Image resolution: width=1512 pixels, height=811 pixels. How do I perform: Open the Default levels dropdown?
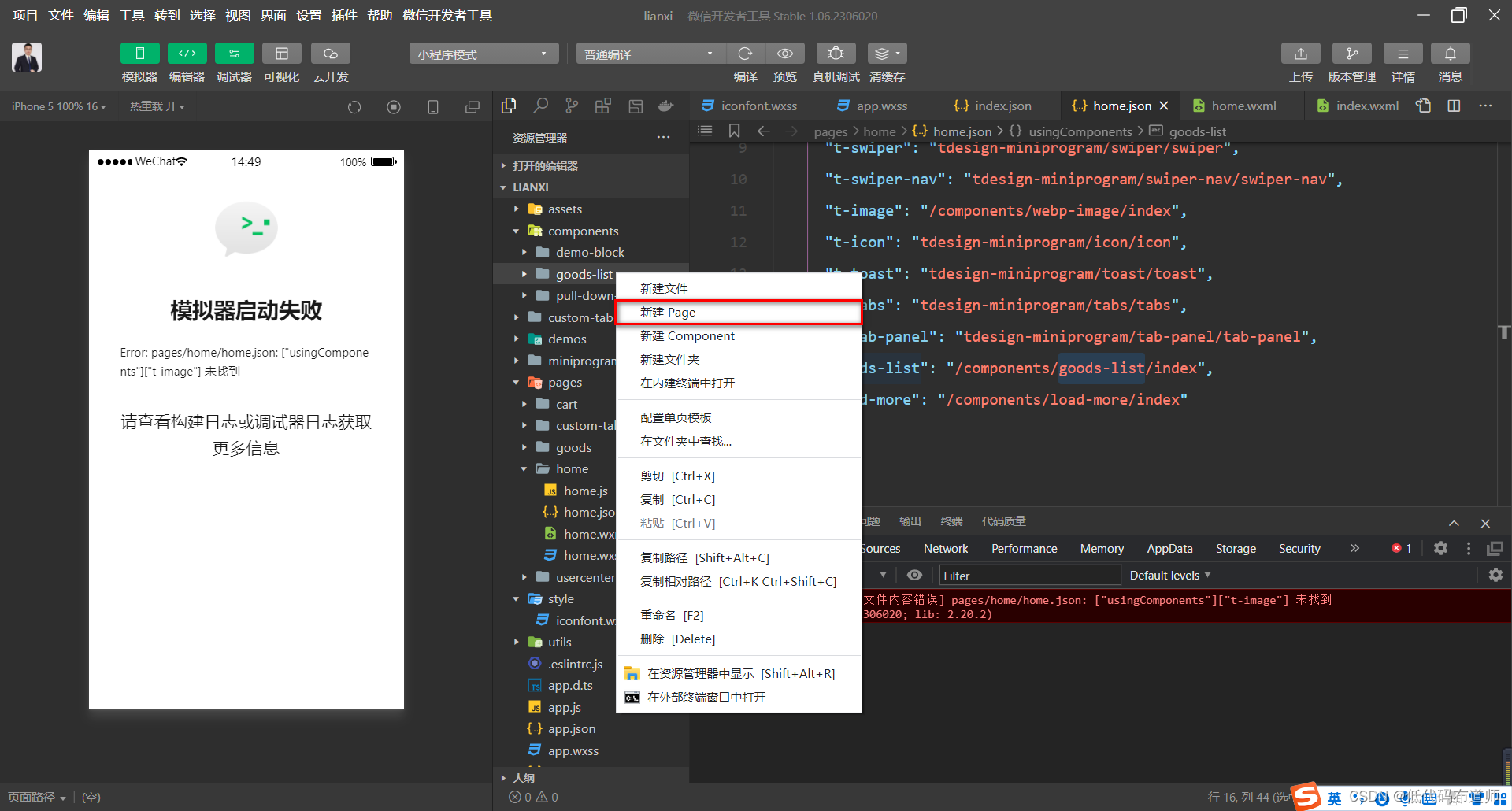point(1170,576)
